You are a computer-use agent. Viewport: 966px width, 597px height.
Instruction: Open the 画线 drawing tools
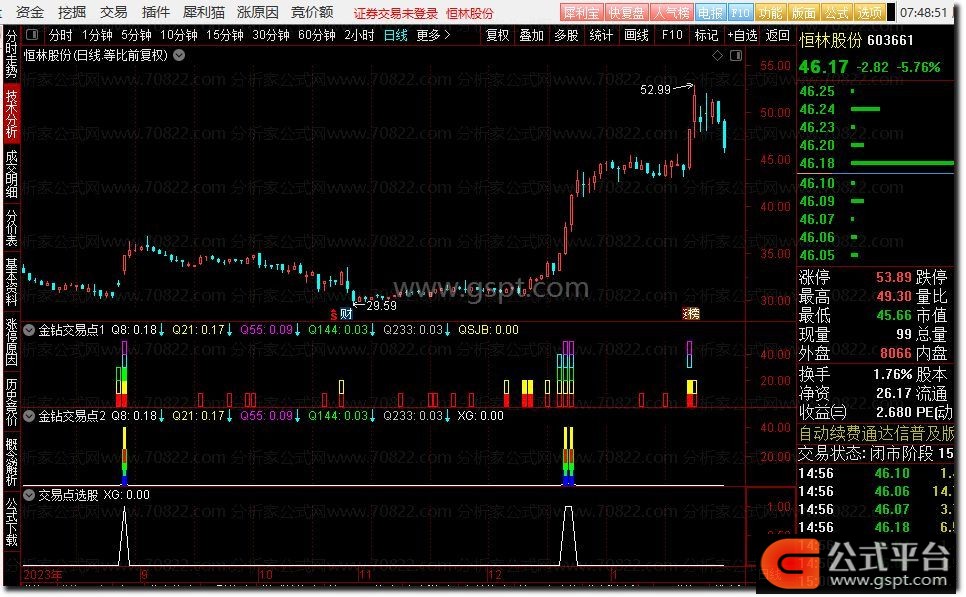(636, 35)
